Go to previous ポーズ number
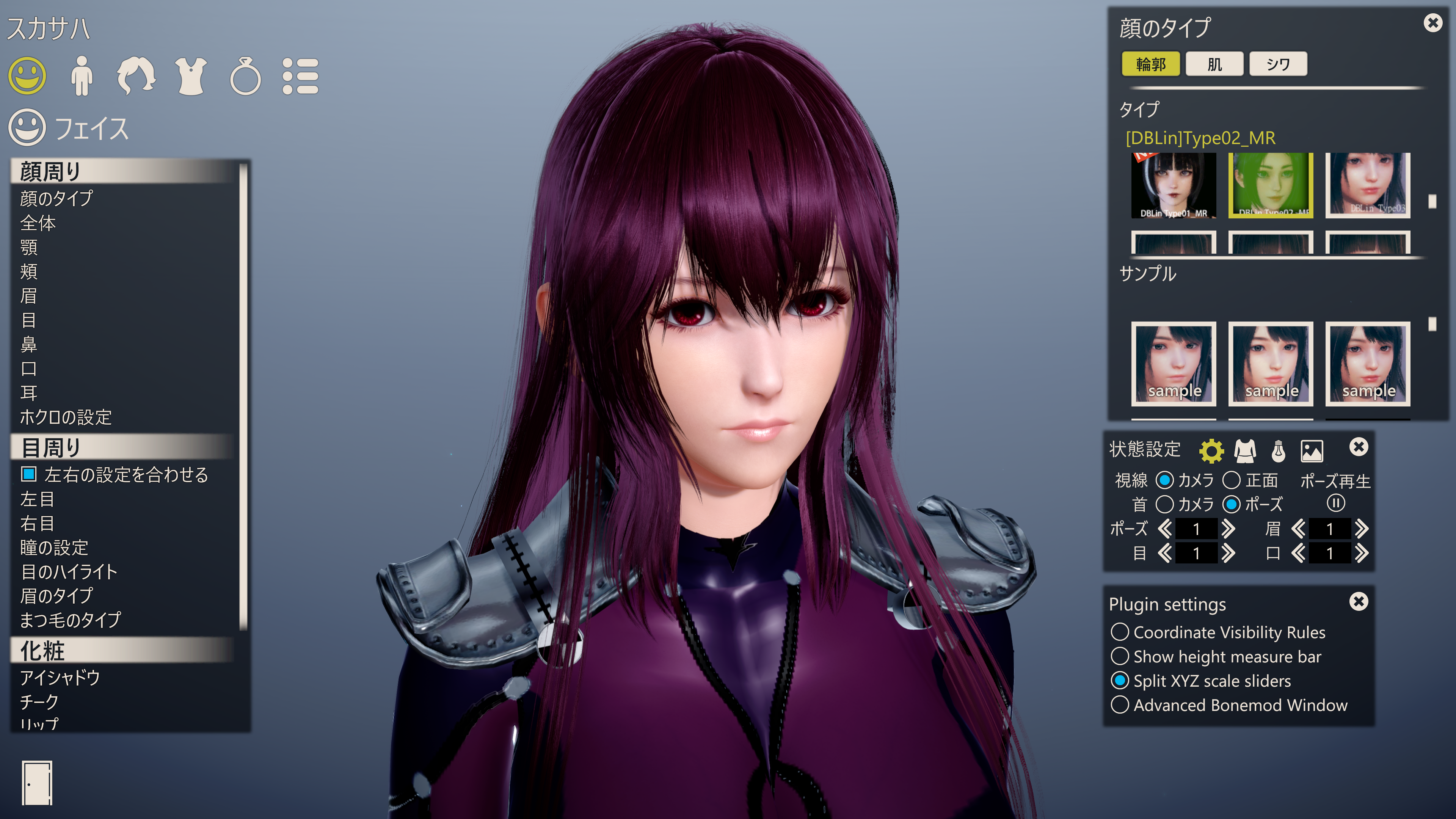Screen dimensions: 1456x819 (x=1164, y=529)
